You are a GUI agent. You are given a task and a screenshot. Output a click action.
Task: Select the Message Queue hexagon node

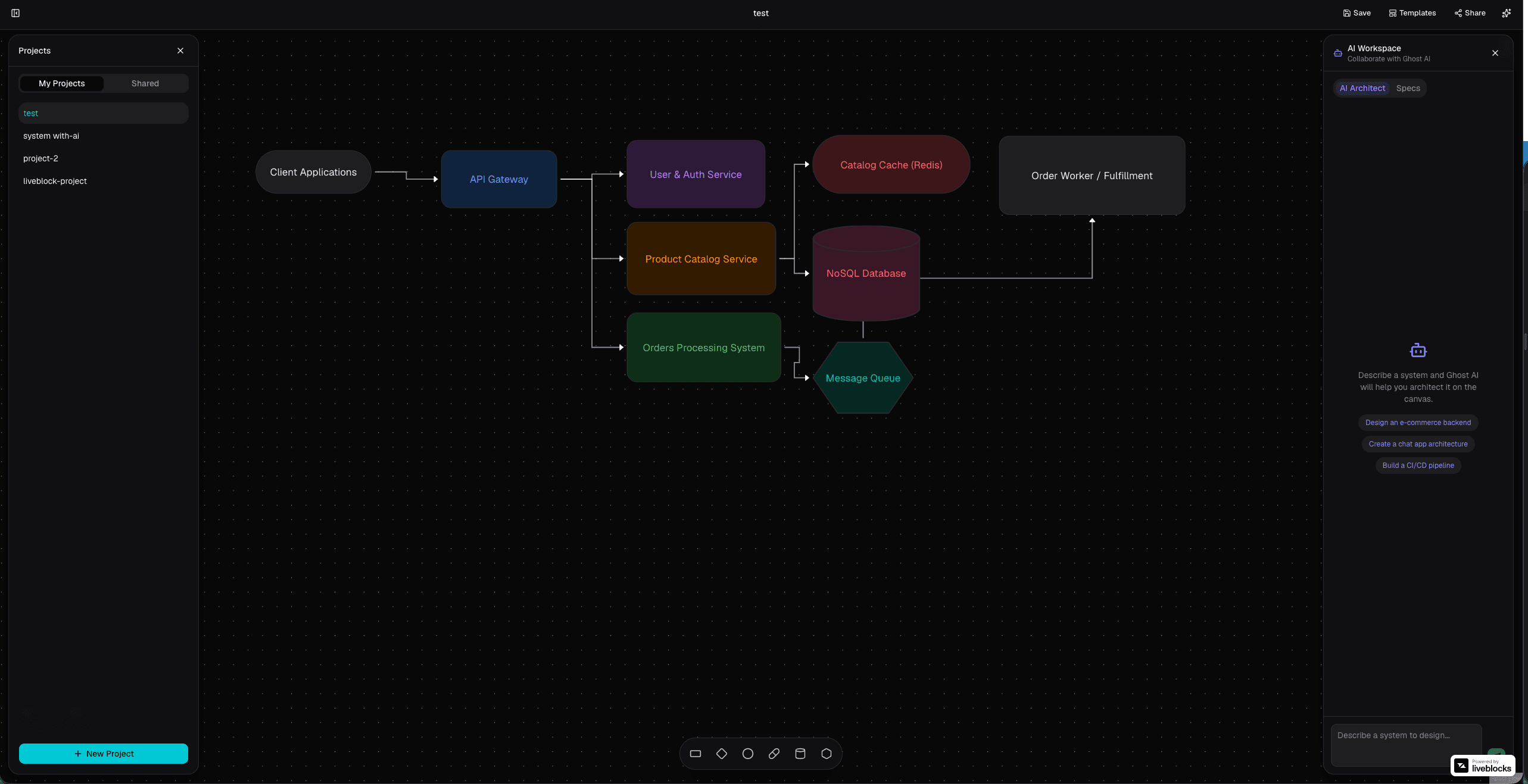863,378
